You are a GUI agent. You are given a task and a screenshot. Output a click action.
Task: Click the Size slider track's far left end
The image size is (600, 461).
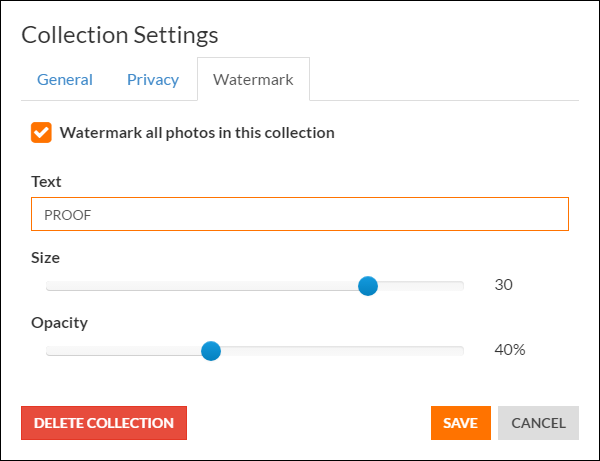click(x=49, y=286)
